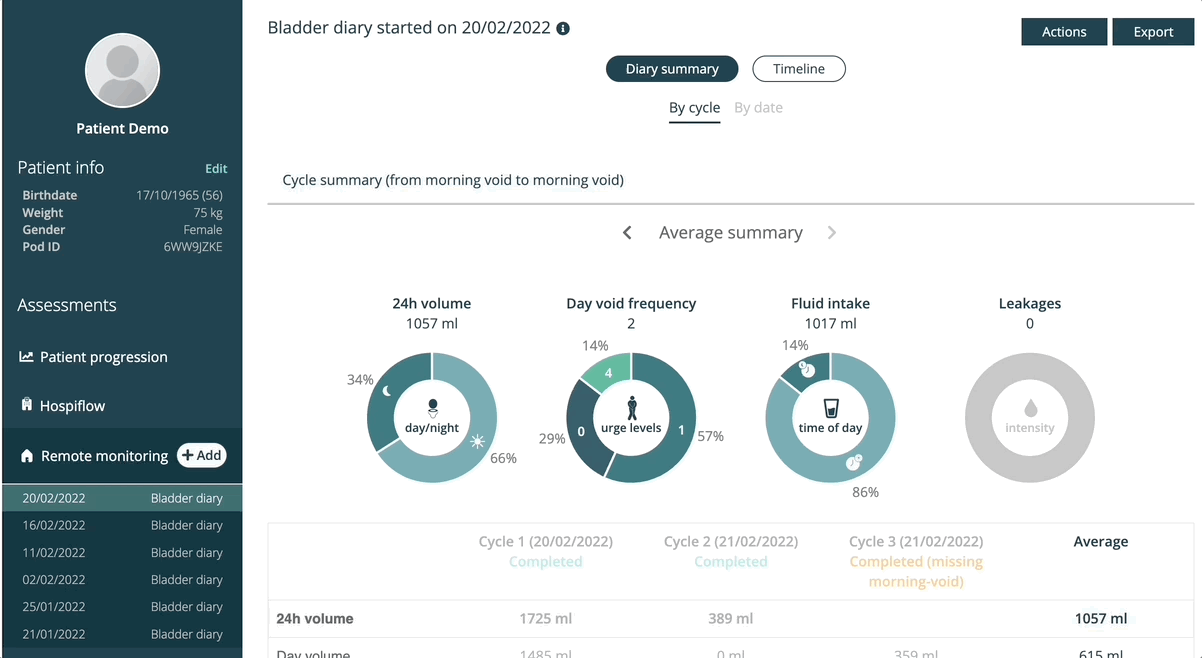This screenshot has height=658, width=1202.
Task: Click the patient avatar profile picture
Action: pos(122,70)
